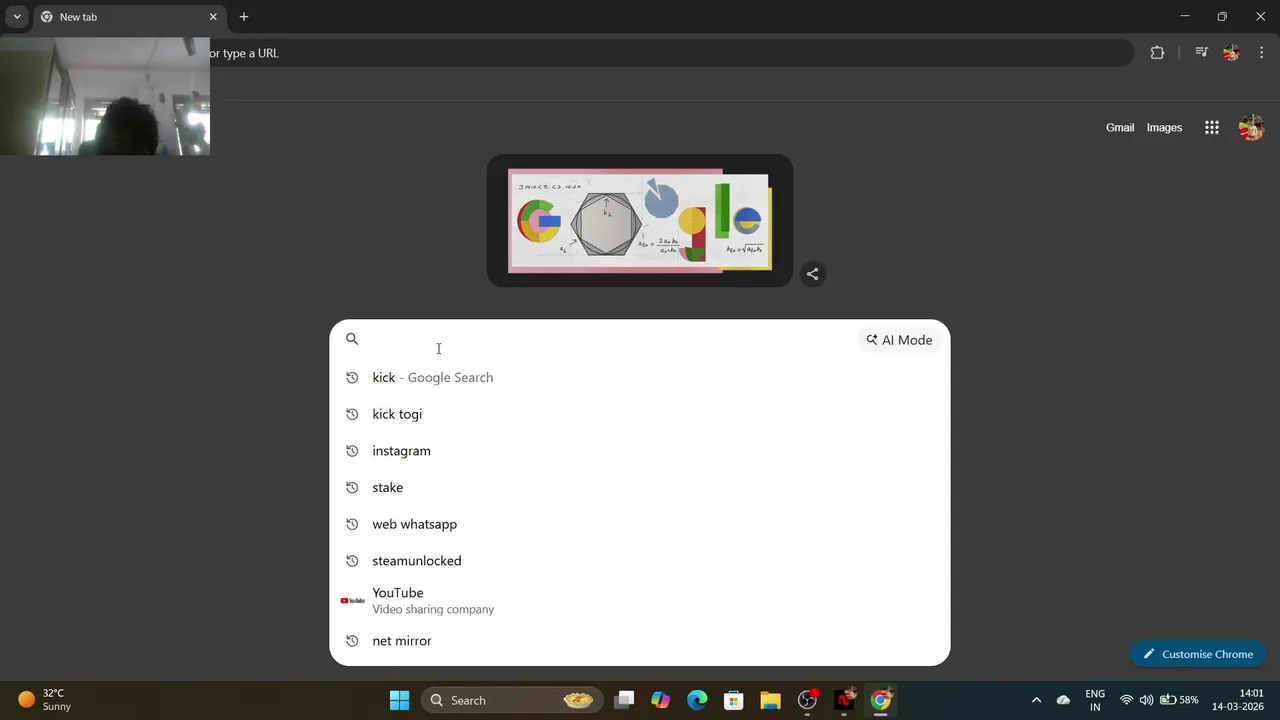Open the media controls icon in toolbar
The width and height of the screenshot is (1280, 720).
tap(1201, 53)
